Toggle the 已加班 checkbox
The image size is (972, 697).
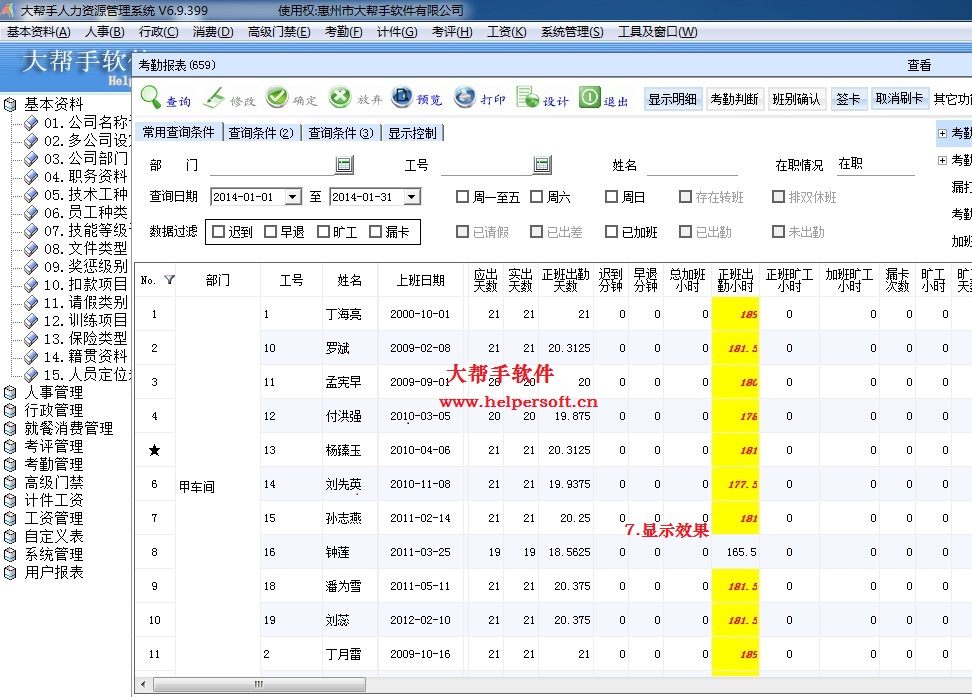pos(611,232)
